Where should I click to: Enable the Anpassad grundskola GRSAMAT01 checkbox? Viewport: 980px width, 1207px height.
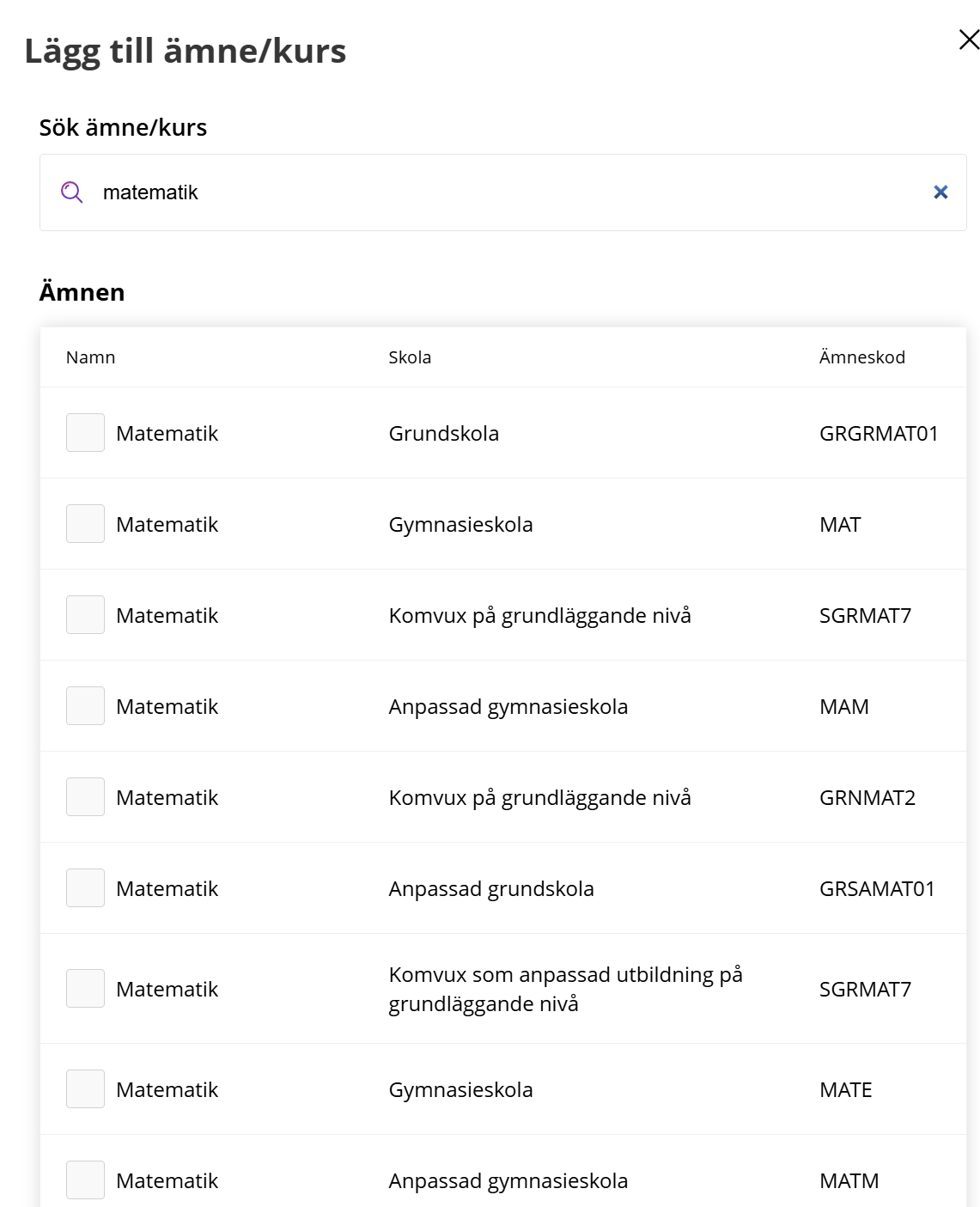[85, 887]
